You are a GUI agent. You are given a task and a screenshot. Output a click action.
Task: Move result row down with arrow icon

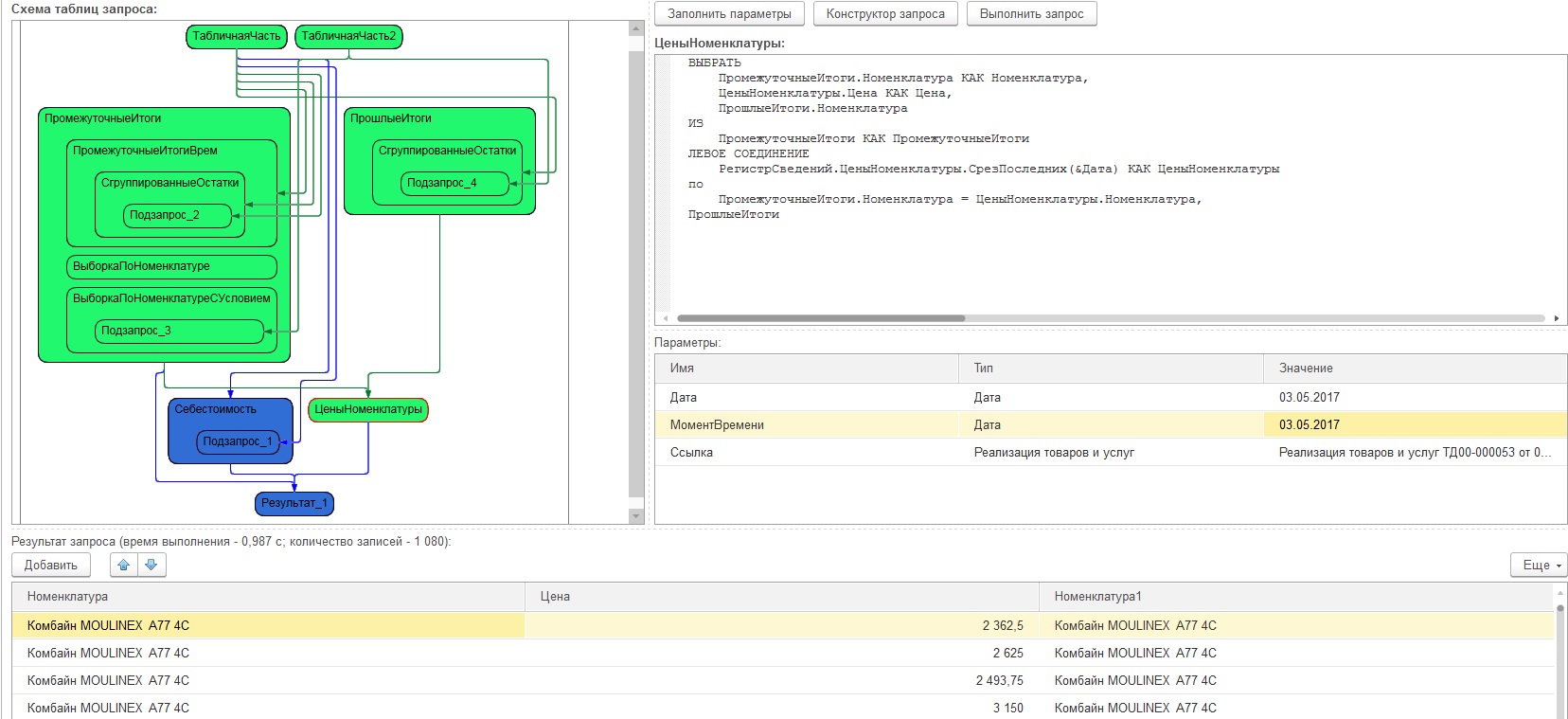point(151,565)
